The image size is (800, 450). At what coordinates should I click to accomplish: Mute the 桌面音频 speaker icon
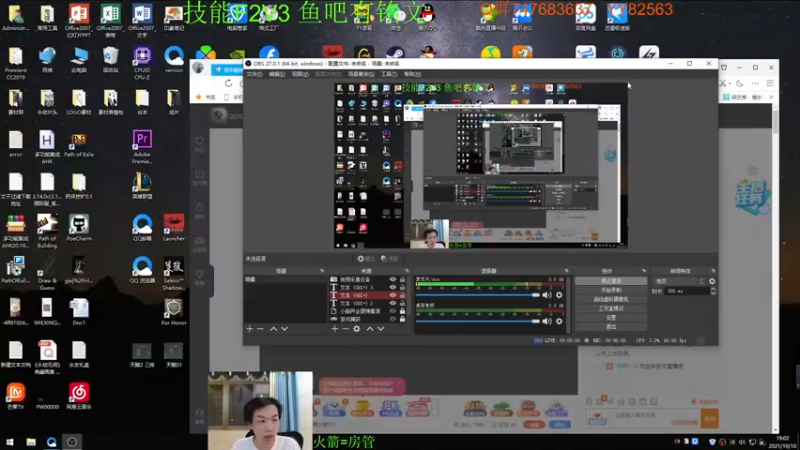pyautogui.click(x=547, y=321)
